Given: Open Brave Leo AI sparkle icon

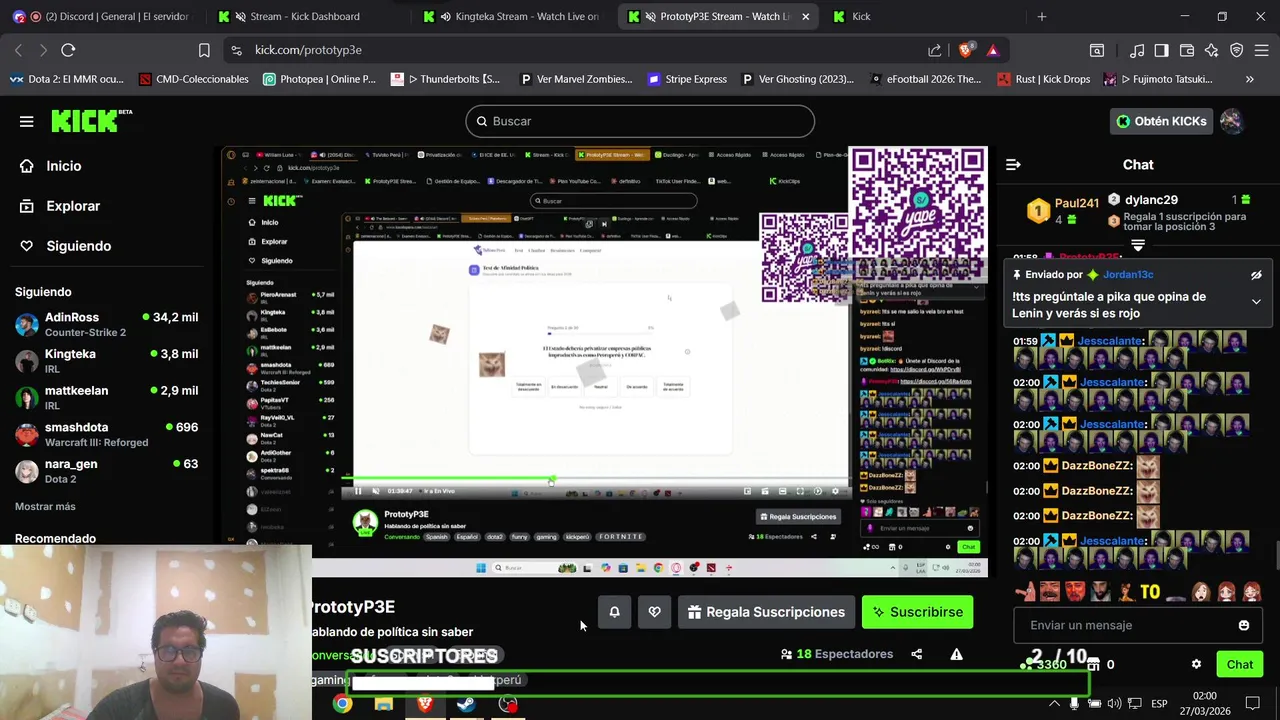Looking at the screenshot, I should (1212, 50).
